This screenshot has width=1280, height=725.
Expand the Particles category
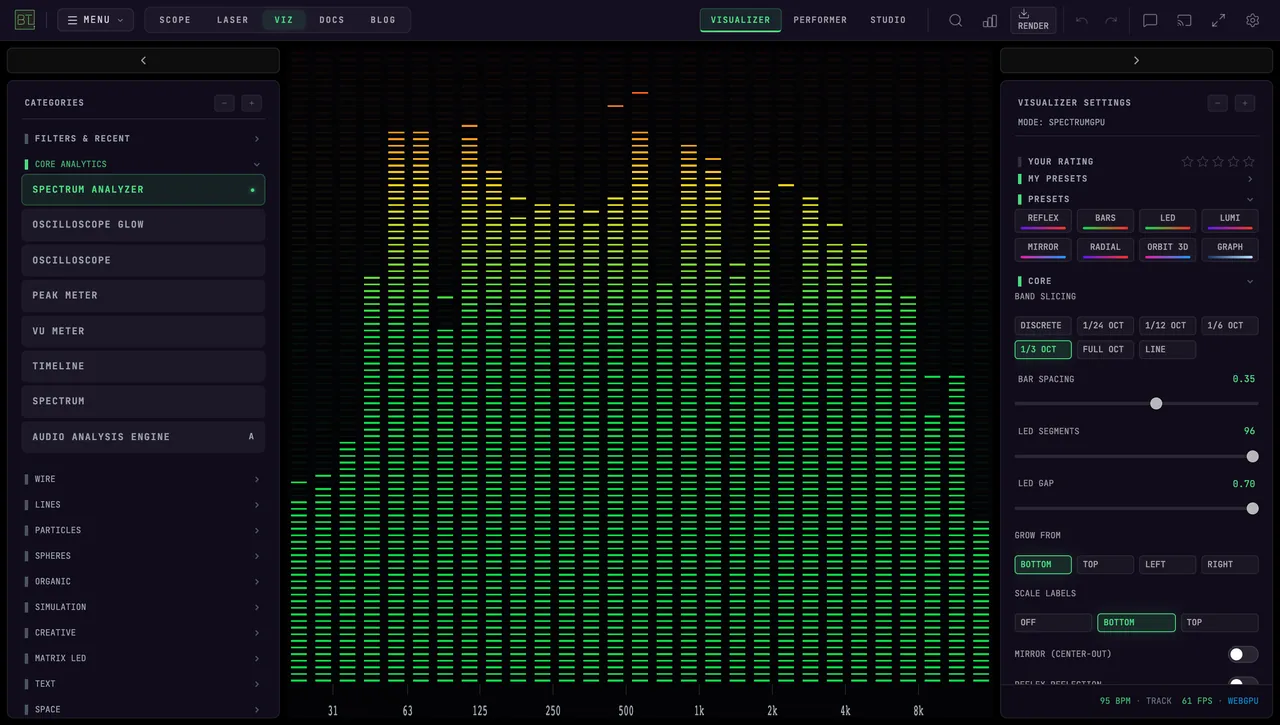click(x=143, y=530)
